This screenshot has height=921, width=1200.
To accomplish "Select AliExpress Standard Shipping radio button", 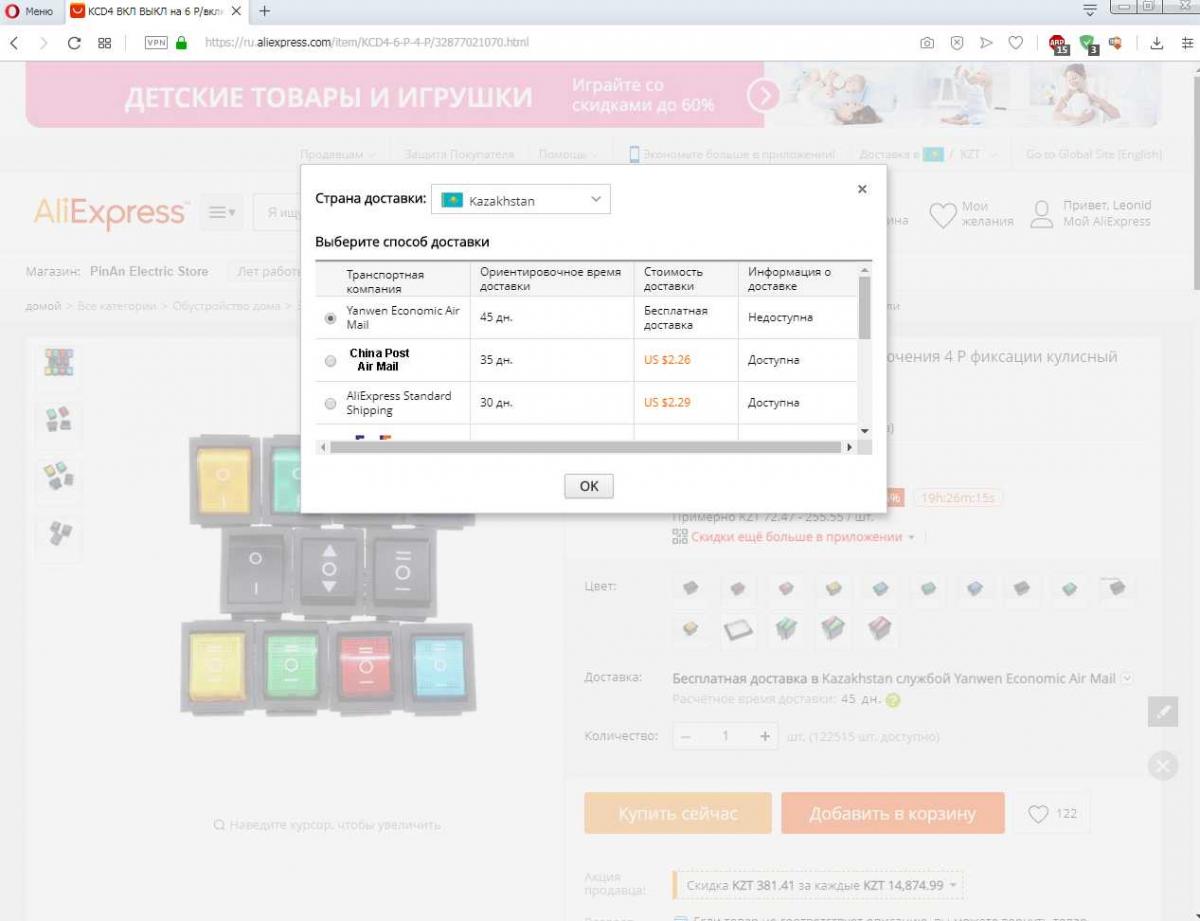I will 331,404.
